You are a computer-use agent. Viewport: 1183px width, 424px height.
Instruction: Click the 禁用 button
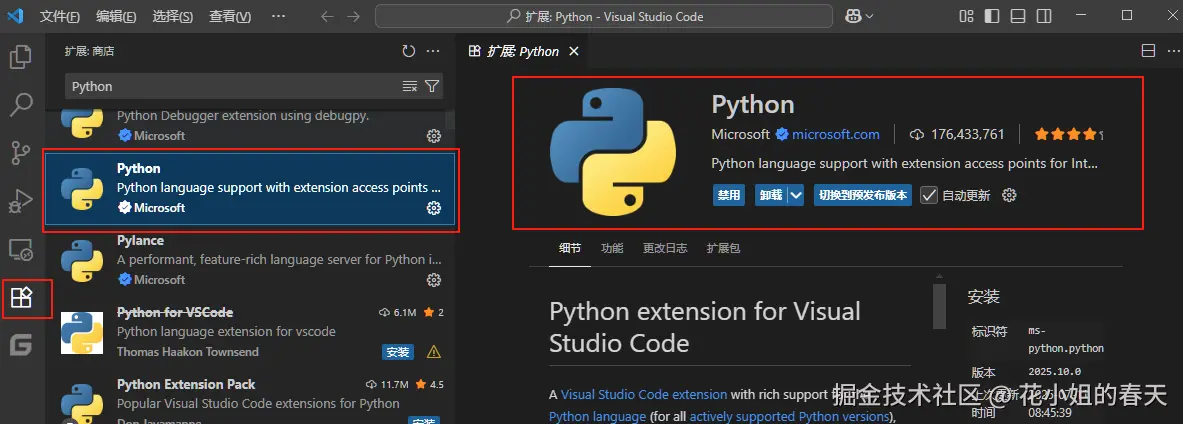tap(729, 195)
